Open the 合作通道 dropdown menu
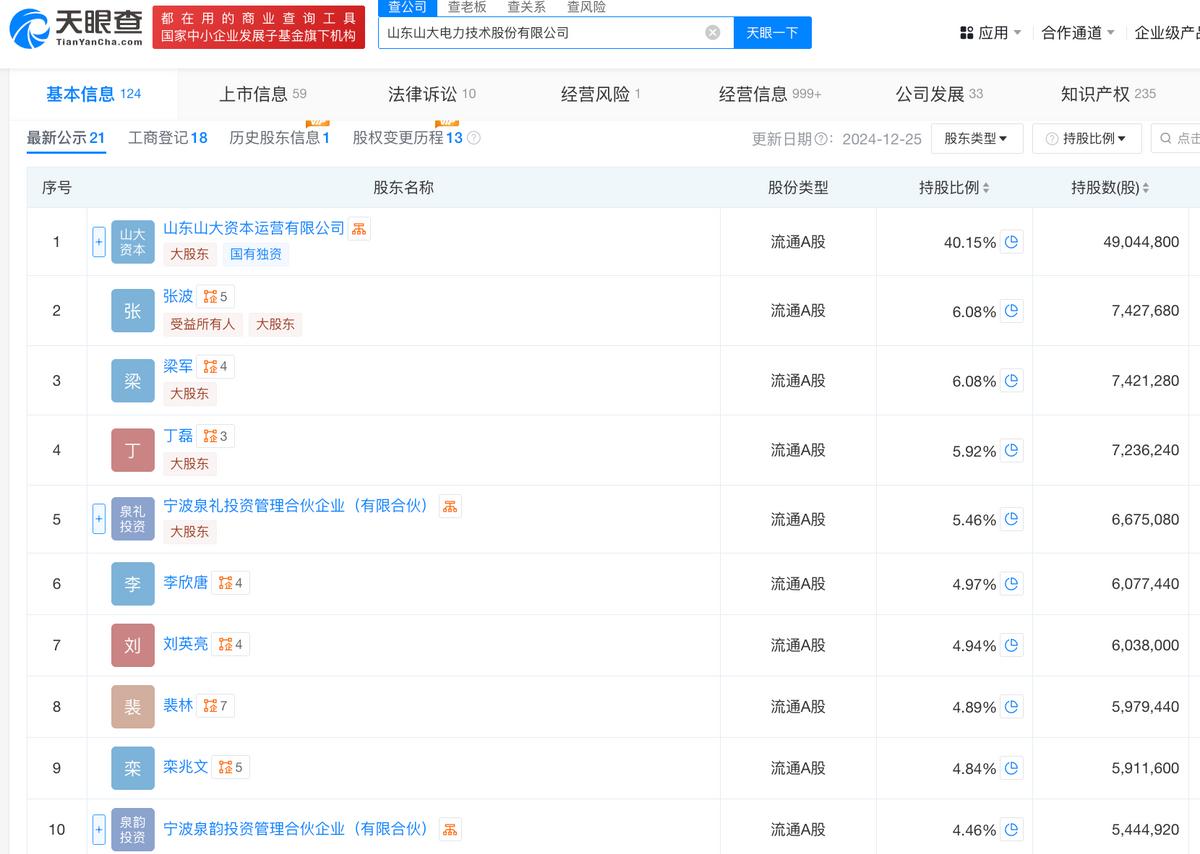 (1078, 33)
